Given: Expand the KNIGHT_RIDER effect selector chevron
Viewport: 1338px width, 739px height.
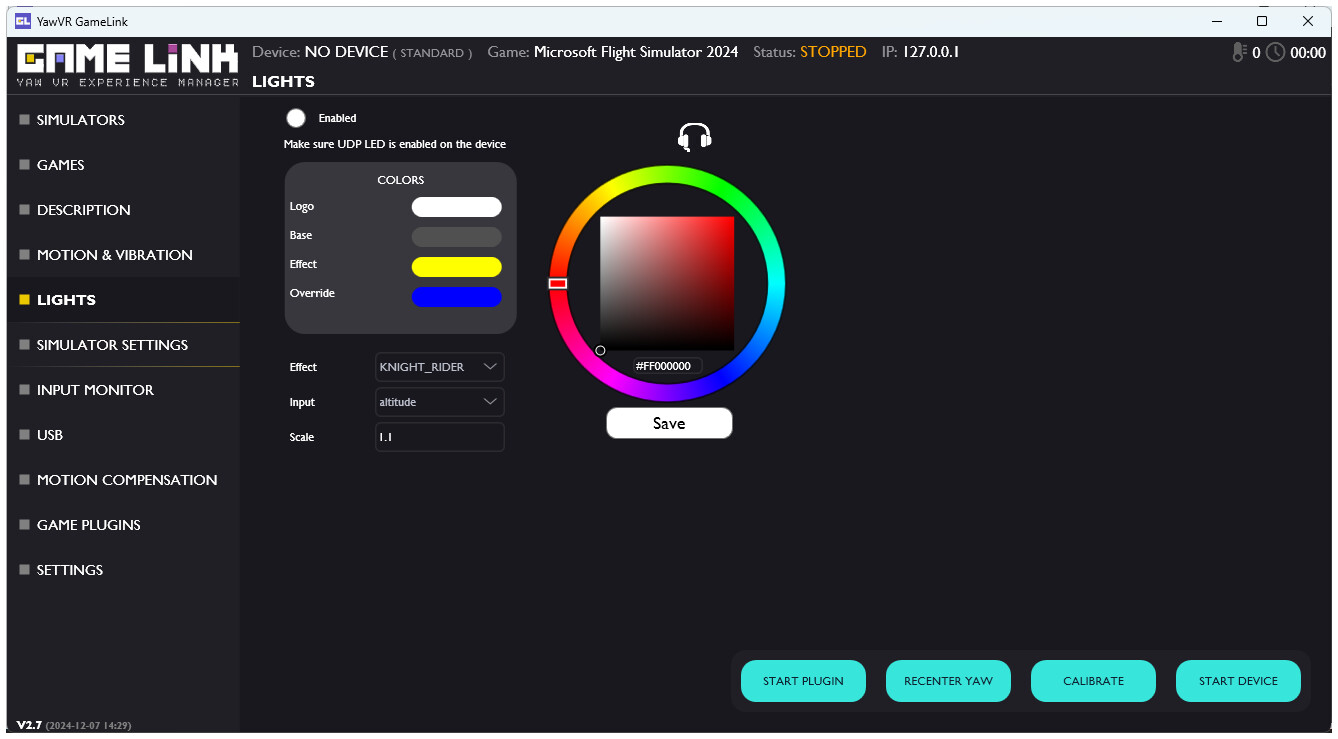Looking at the screenshot, I should click(x=491, y=366).
